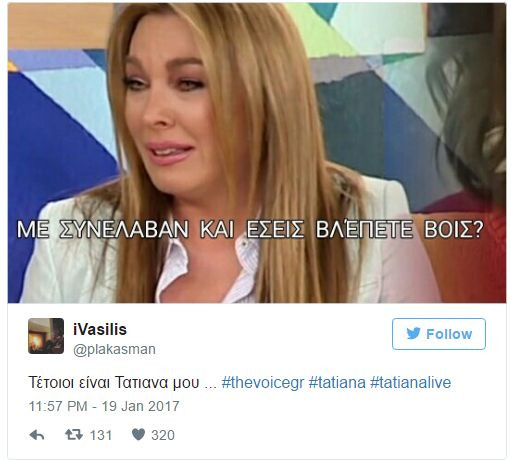Open the #tatiana hashtag
This screenshot has height=460, width=511.
pos(337,382)
